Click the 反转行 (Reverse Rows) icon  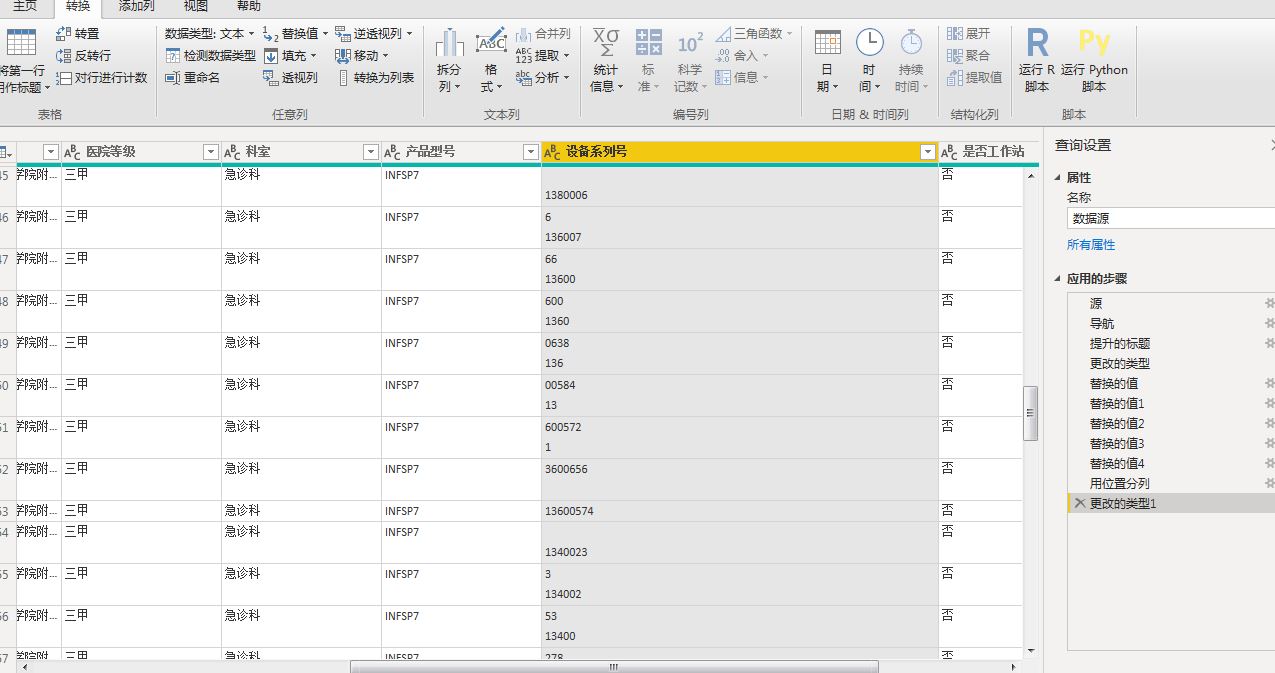click(63, 56)
